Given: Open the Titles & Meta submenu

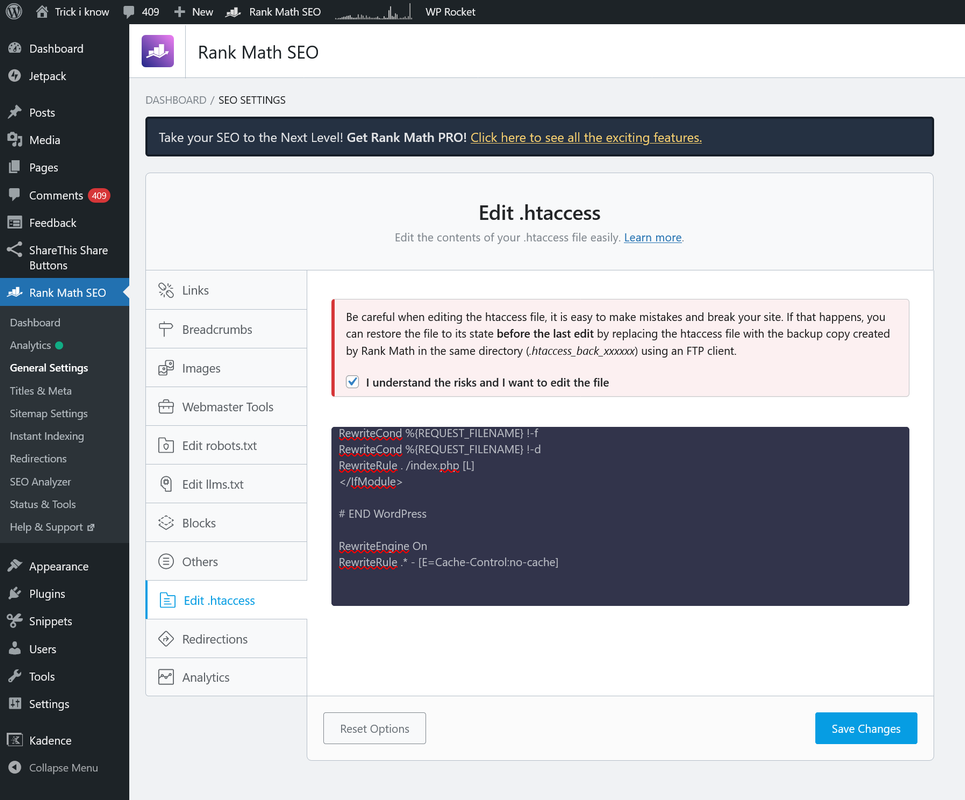Looking at the screenshot, I should pyautogui.click(x=41, y=390).
